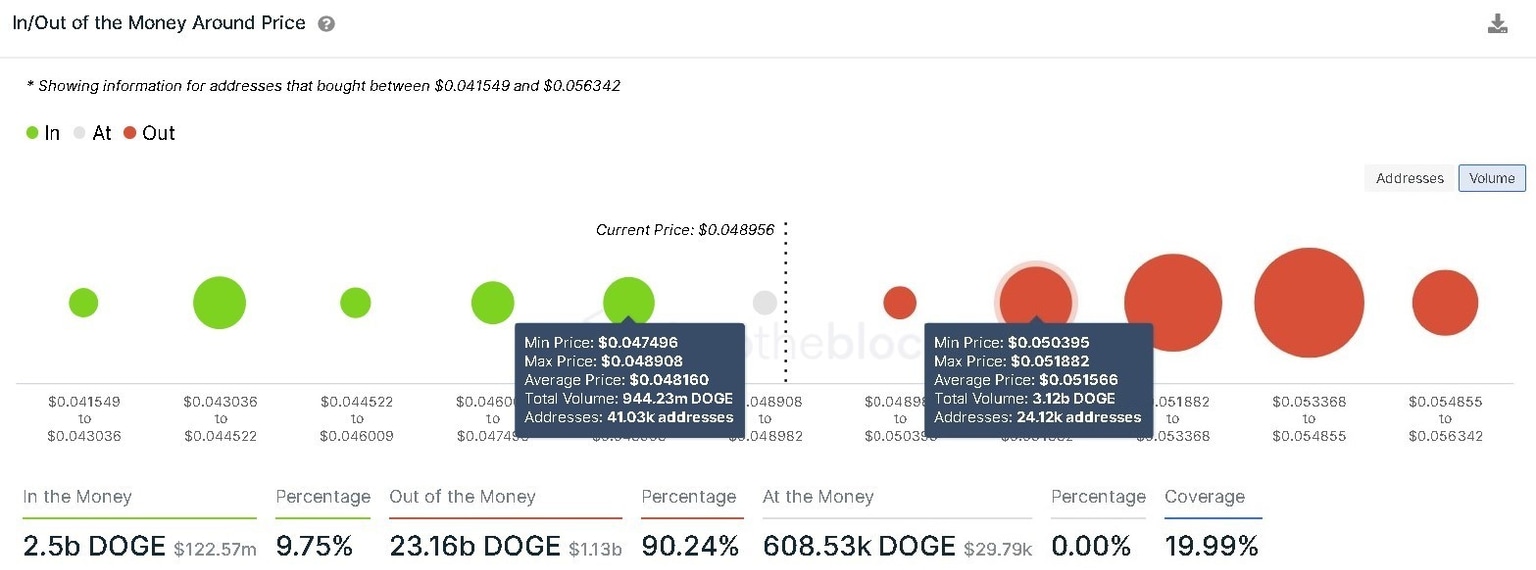Toggle the red Out legend item
1536x570 pixels.
149,133
